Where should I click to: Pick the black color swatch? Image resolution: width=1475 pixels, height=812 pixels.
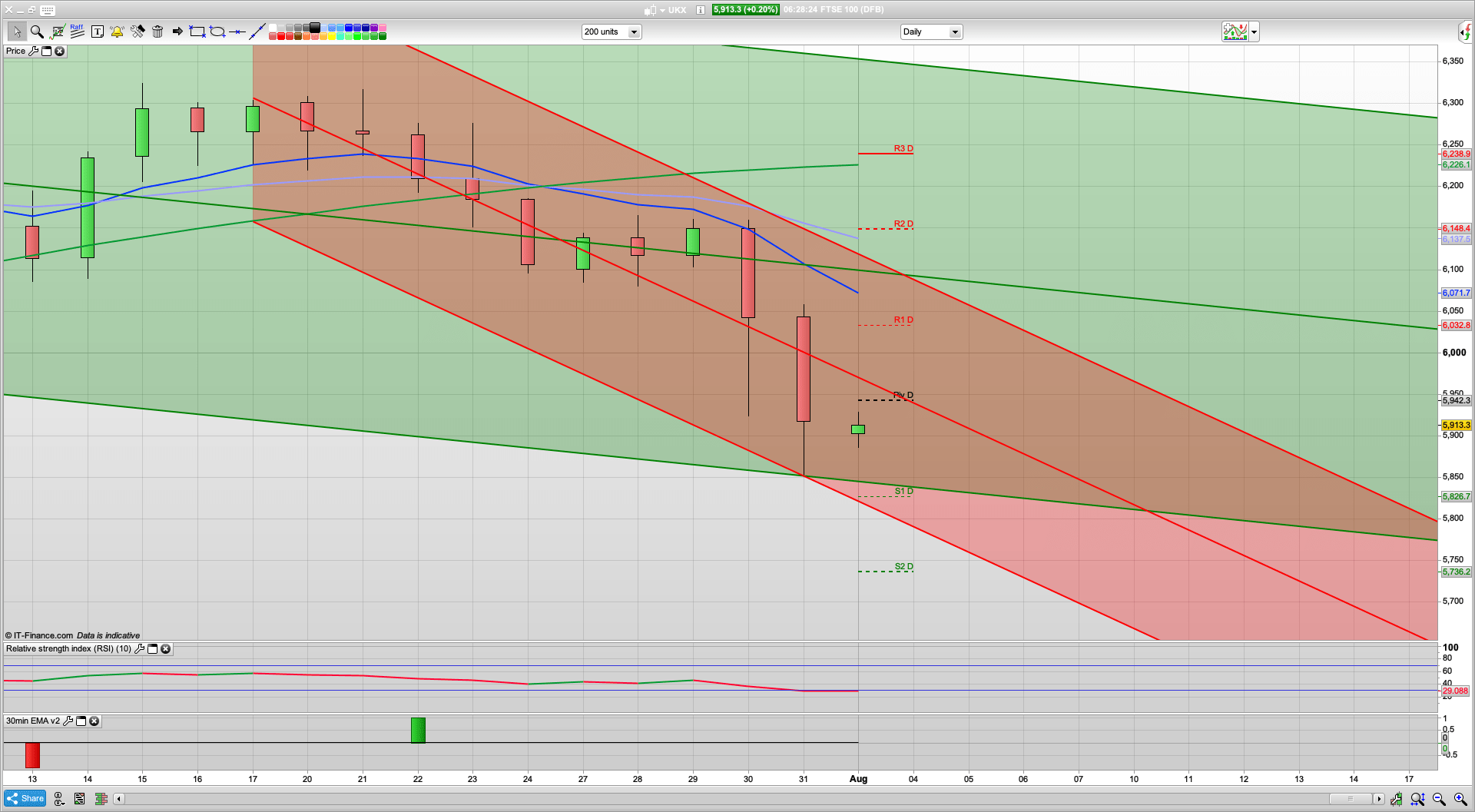click(x=315, y=28)
